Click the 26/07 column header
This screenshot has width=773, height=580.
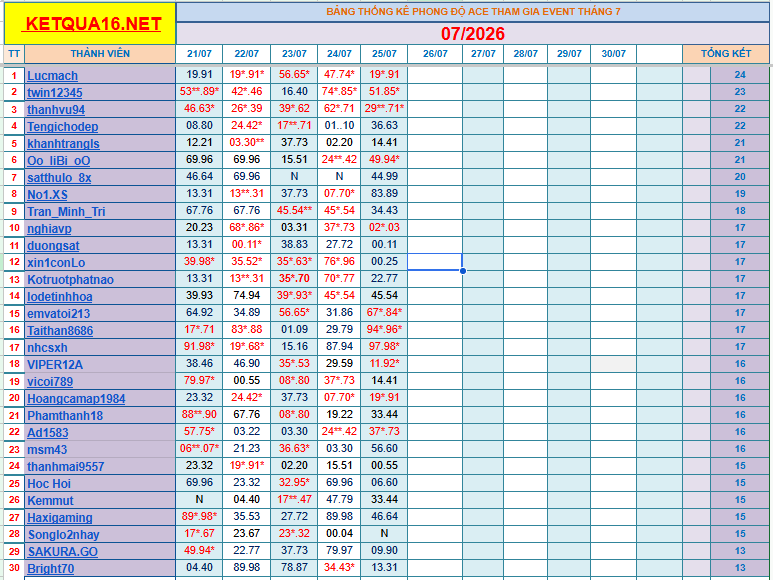435,54
